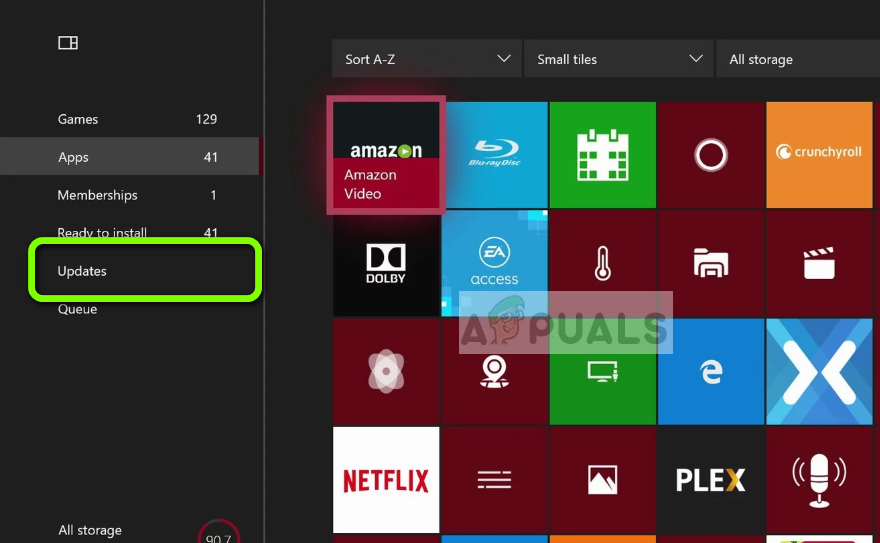This screenshot has height=543, width=880.
Task: Open the webcam location pin tile
Action: click(494, 371)
